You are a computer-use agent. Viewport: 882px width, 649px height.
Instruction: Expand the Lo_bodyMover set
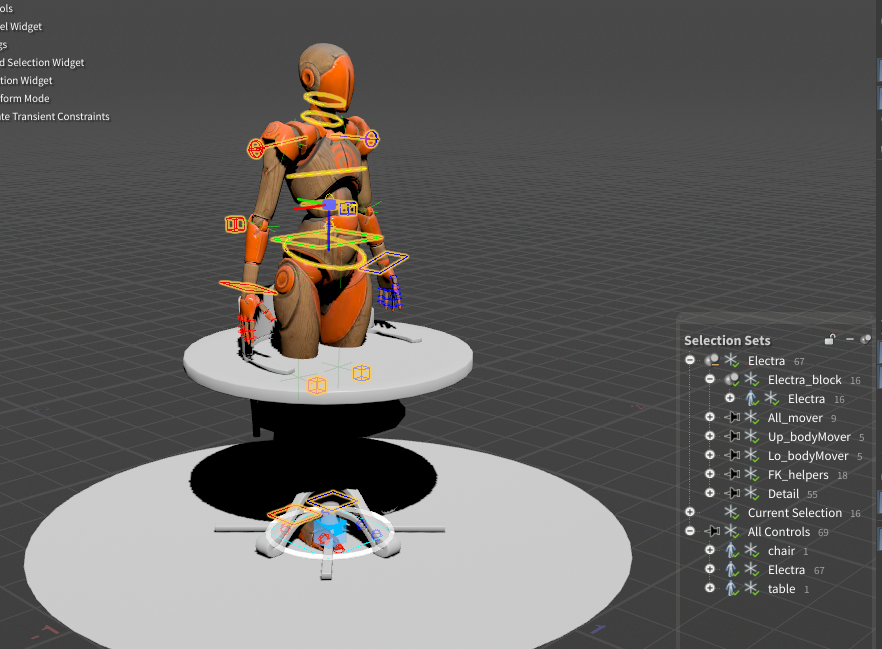click(x=710, y=456)
